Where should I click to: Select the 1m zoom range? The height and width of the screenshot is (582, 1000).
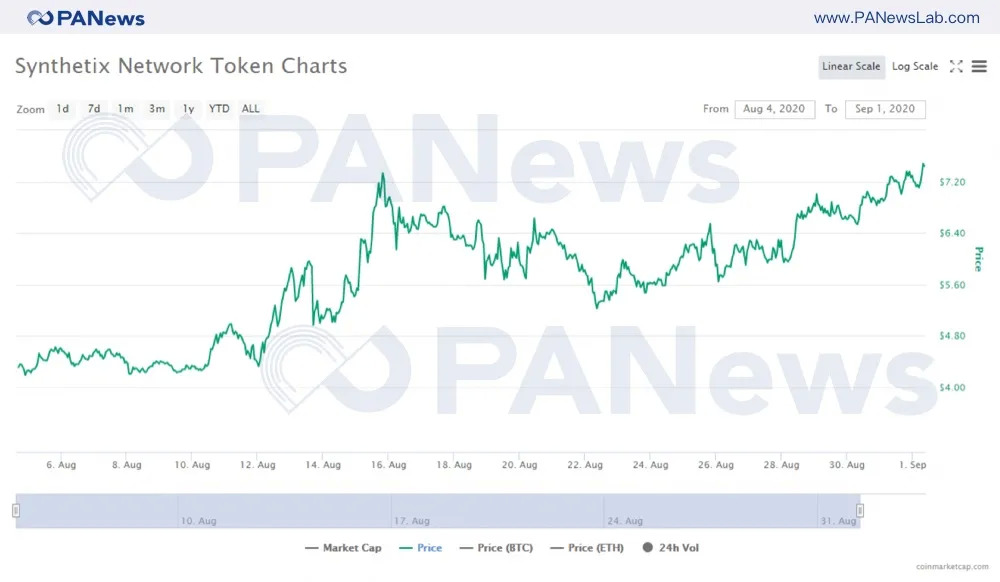point(125,109)
